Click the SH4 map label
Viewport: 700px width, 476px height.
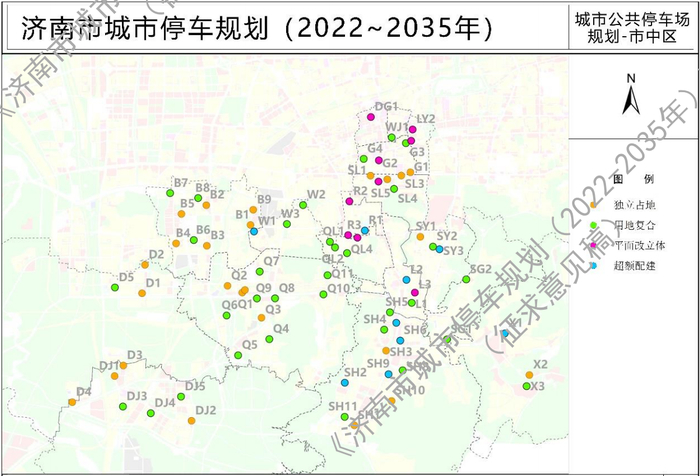pyautogui.click(x=375, y=319)
